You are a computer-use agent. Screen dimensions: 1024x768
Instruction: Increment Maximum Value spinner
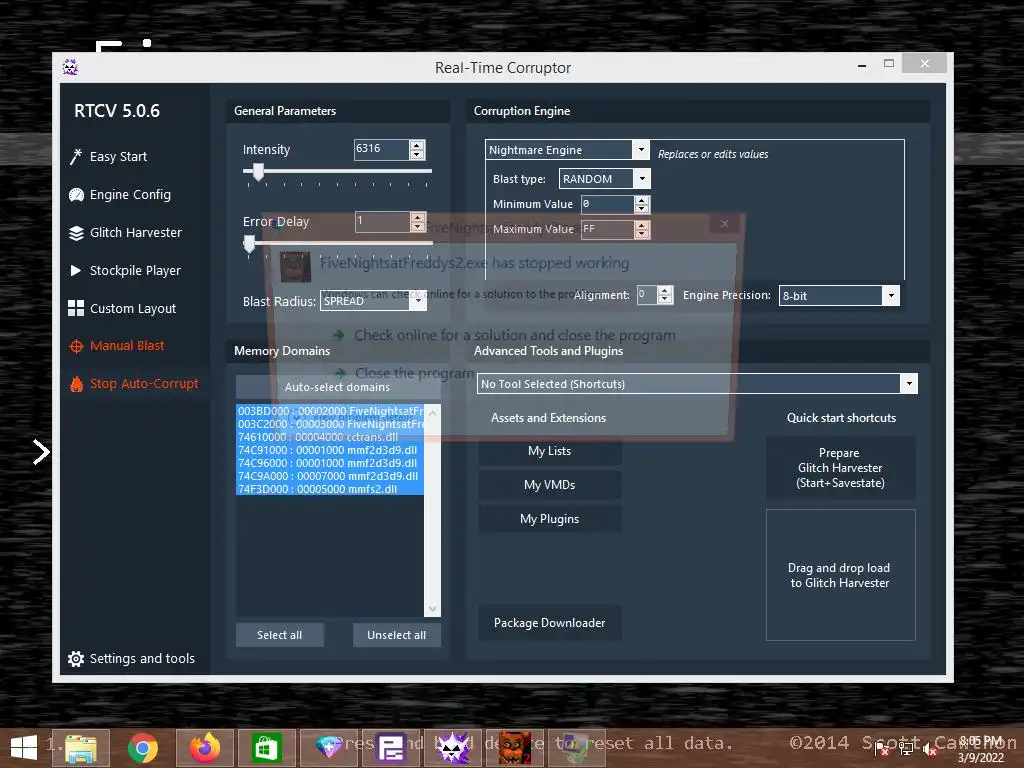(642, 225)
